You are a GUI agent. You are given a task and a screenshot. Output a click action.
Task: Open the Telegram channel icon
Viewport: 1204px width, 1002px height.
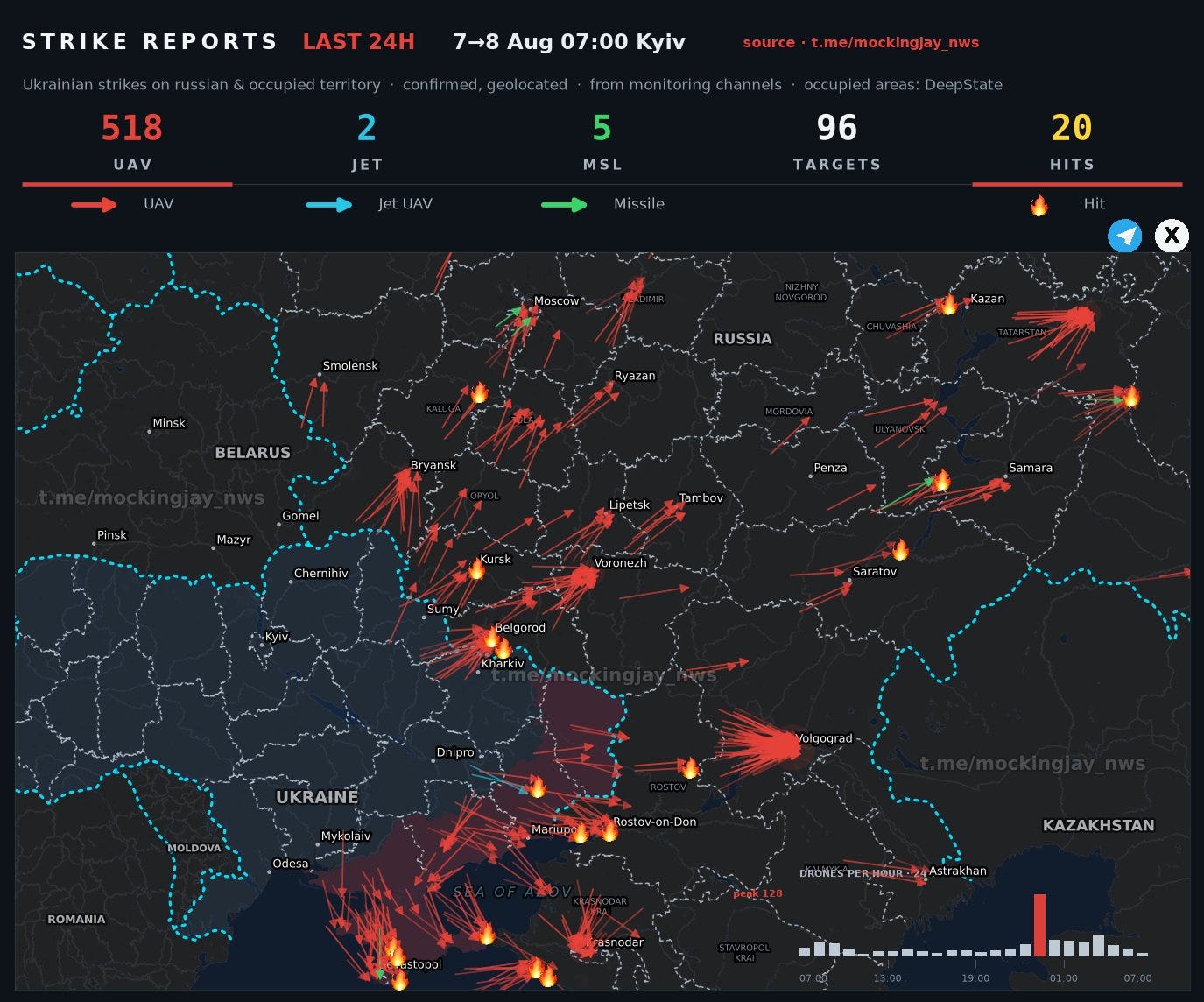click(x=1125, y=236)
